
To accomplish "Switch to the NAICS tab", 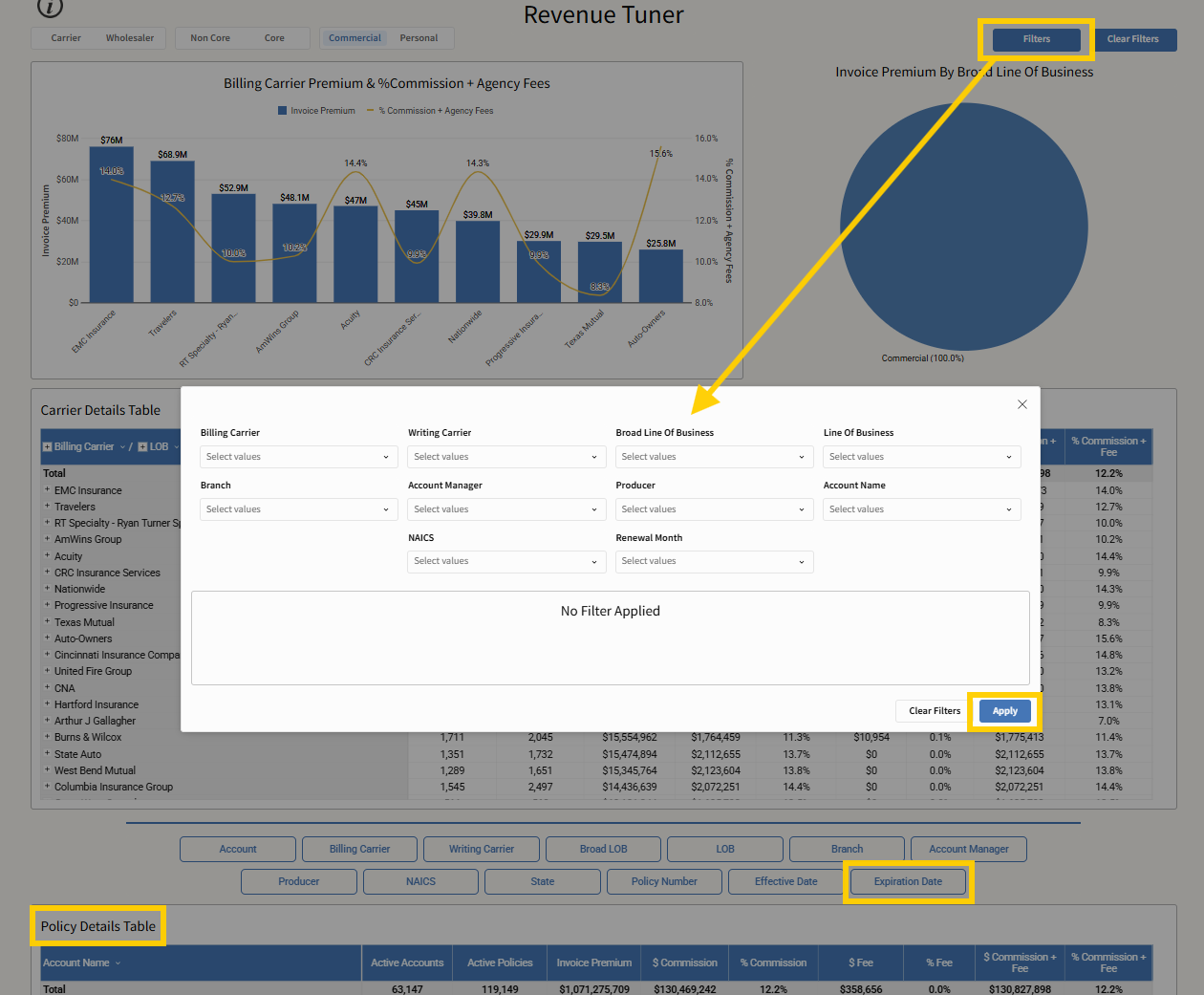I will (x=420, y=881).
